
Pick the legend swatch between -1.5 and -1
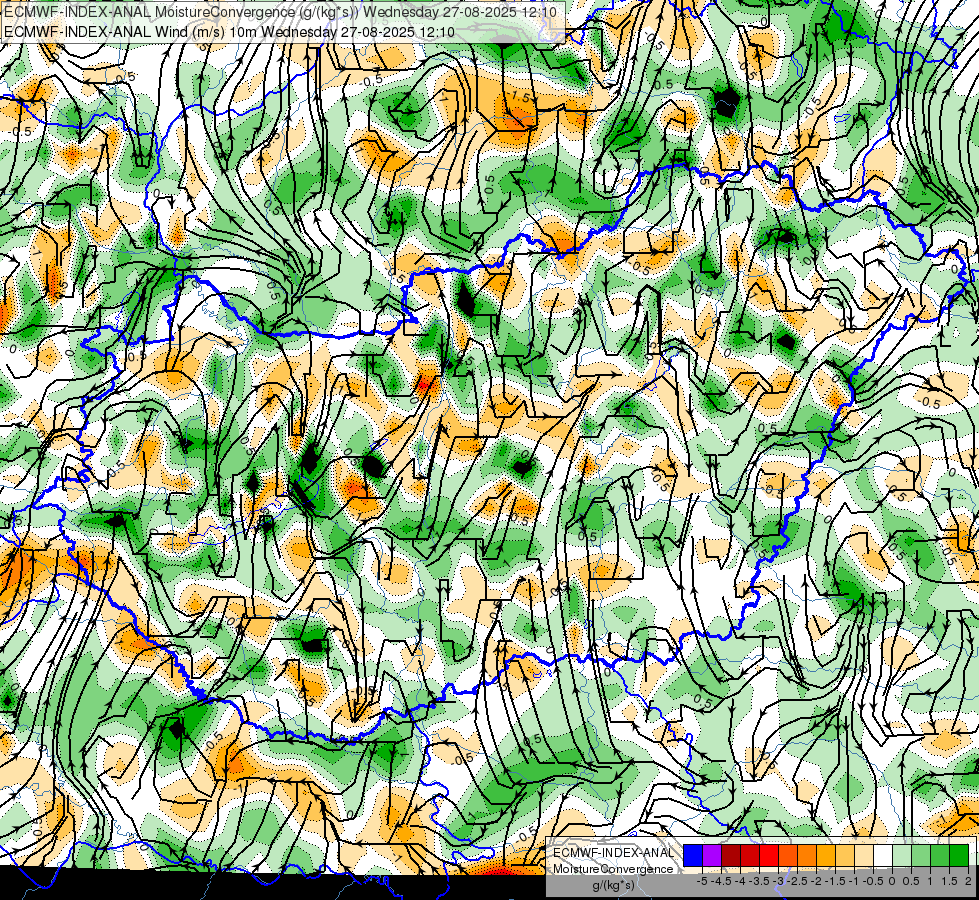845,856
